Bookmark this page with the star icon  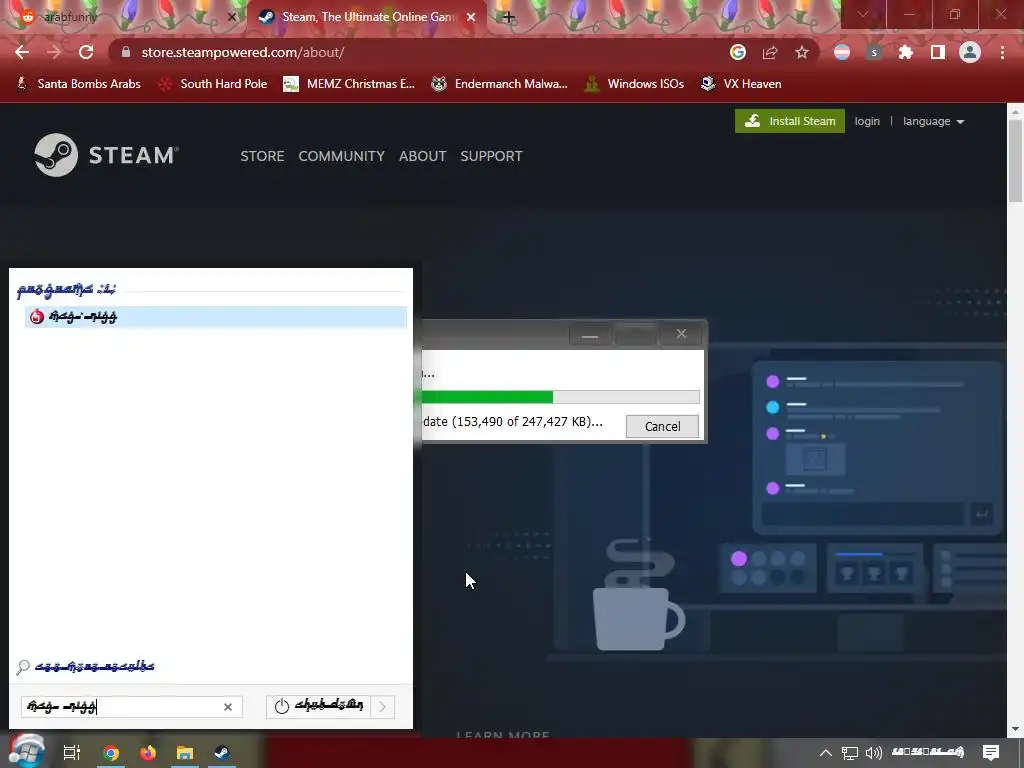pos(802,52)
